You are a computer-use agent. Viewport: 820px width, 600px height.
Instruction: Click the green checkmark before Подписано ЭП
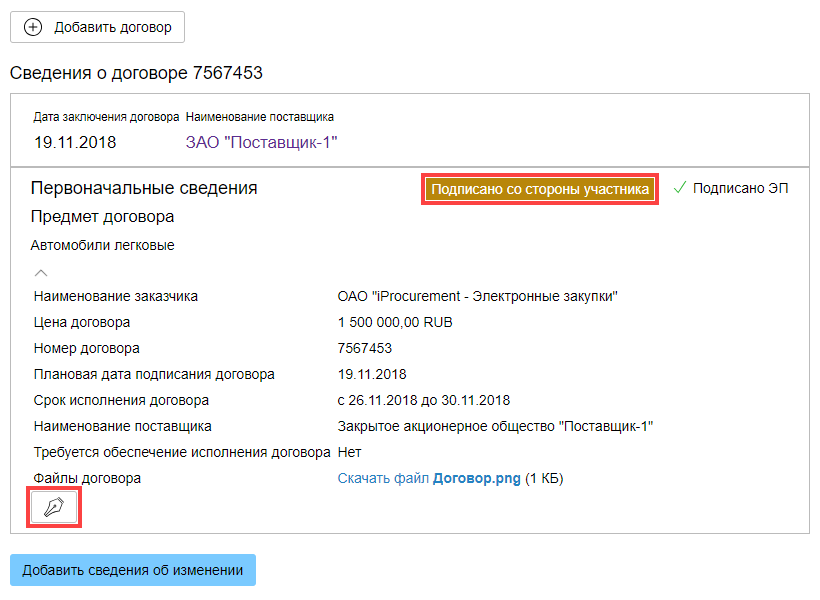[x=680, y=188]
